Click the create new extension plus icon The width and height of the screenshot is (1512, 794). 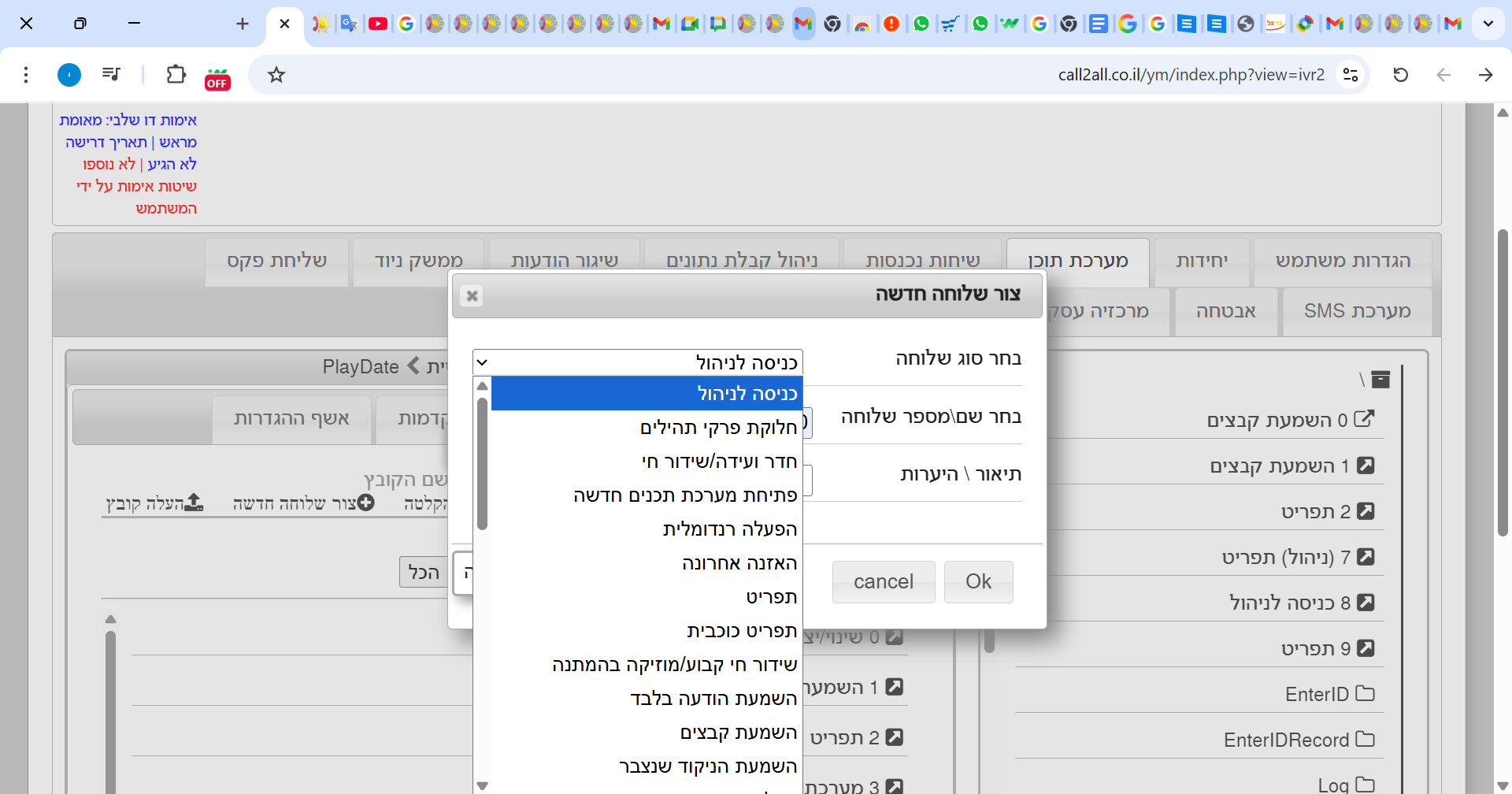(366, 503)
